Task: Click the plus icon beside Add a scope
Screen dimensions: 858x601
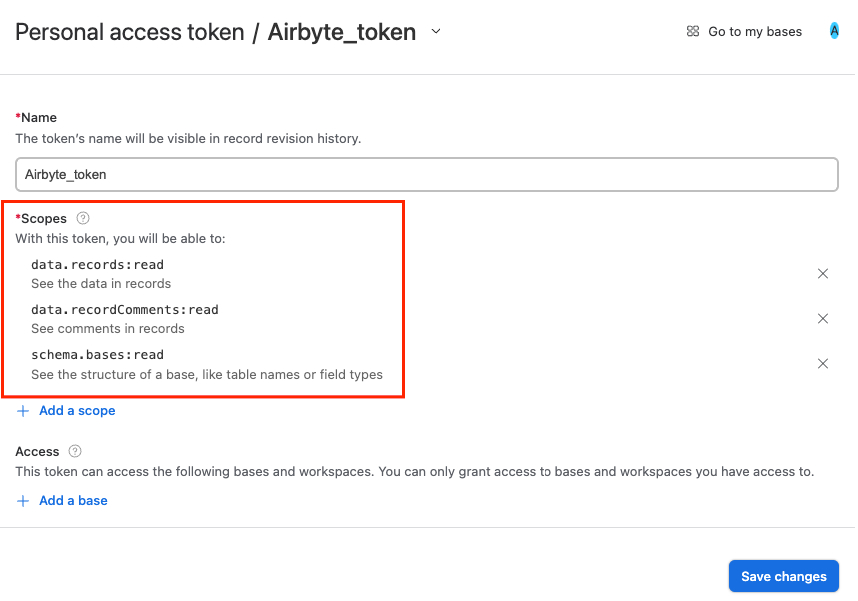Action: coord(23,411)
